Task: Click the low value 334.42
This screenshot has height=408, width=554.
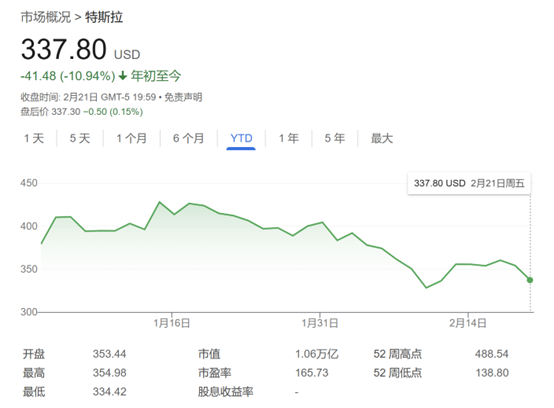Action: click(x=110, y=392)
